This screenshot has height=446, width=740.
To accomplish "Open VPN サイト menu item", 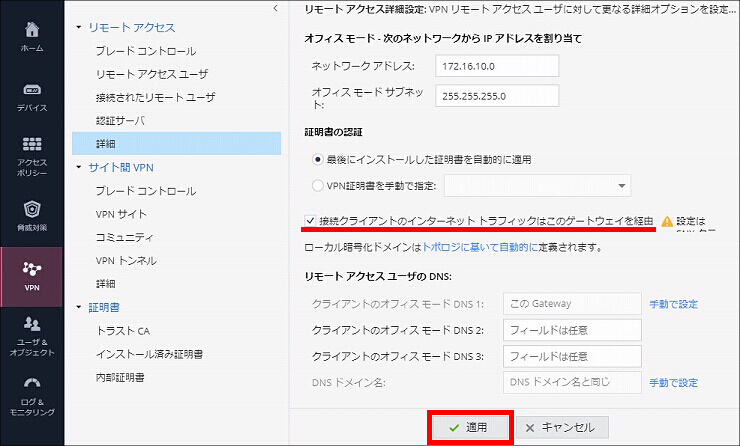I will click(x=121, y=214).
